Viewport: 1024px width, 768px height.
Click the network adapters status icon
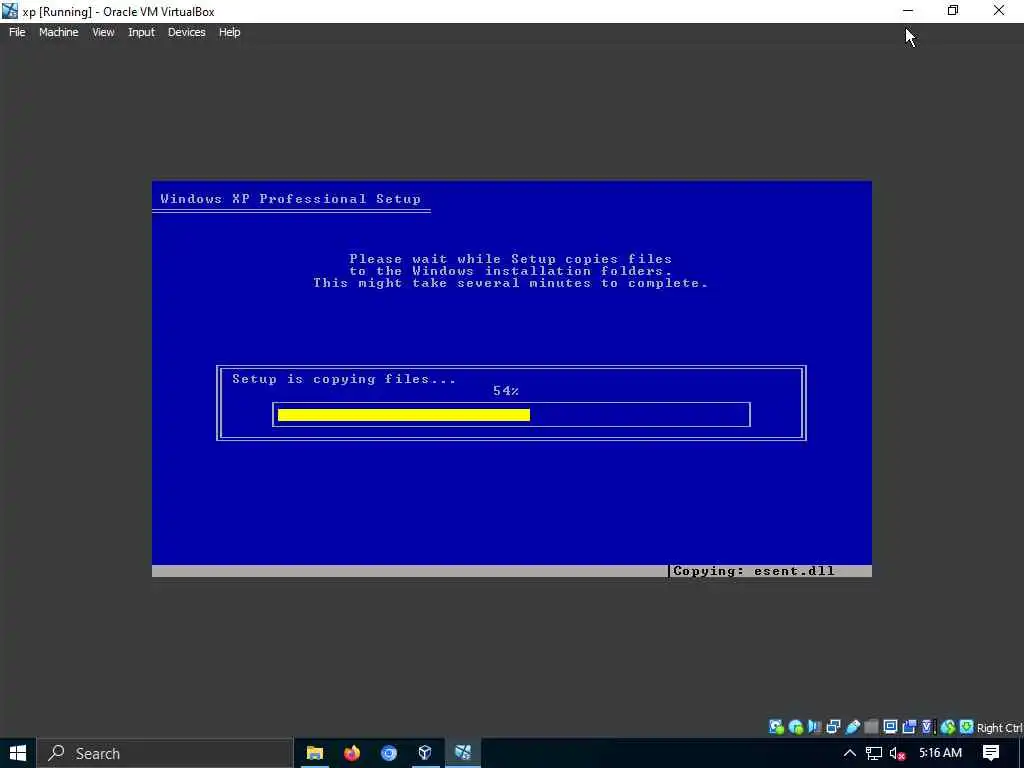coord(833,727)
